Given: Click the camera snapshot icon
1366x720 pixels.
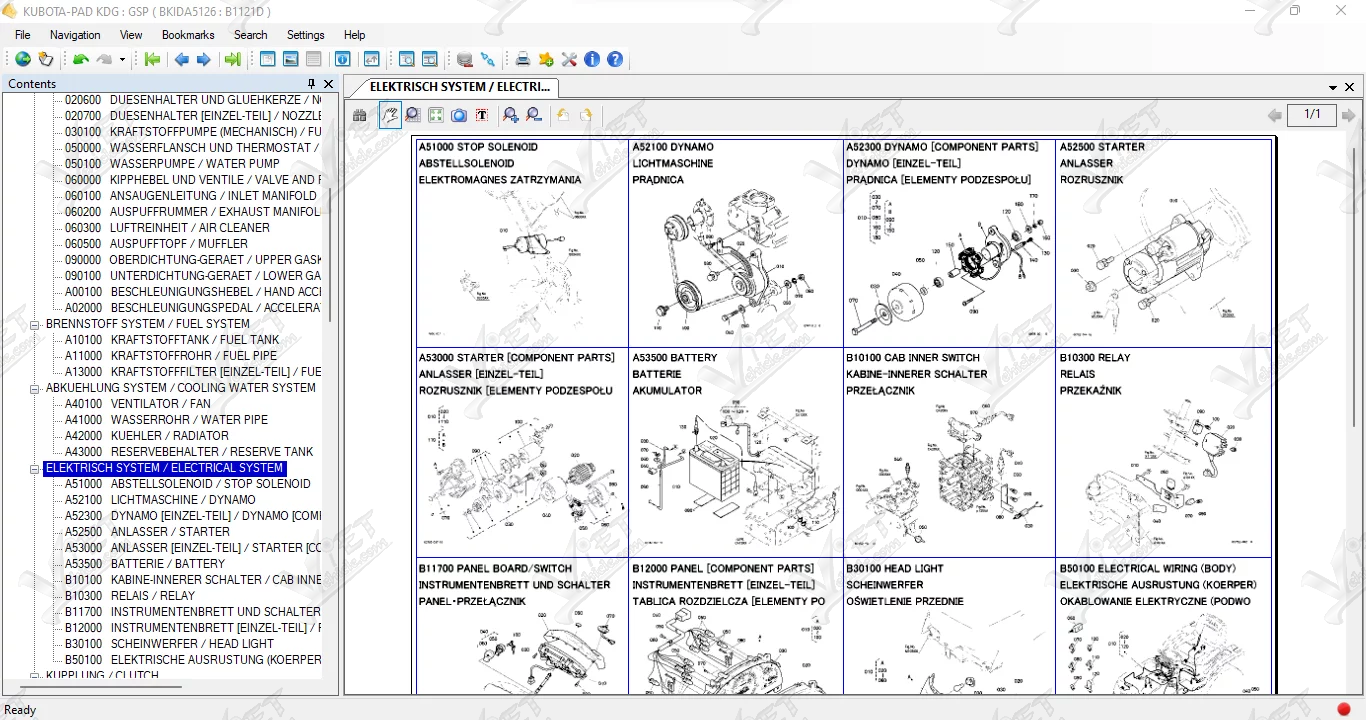Looking at the screenshot, I should 459,116.
